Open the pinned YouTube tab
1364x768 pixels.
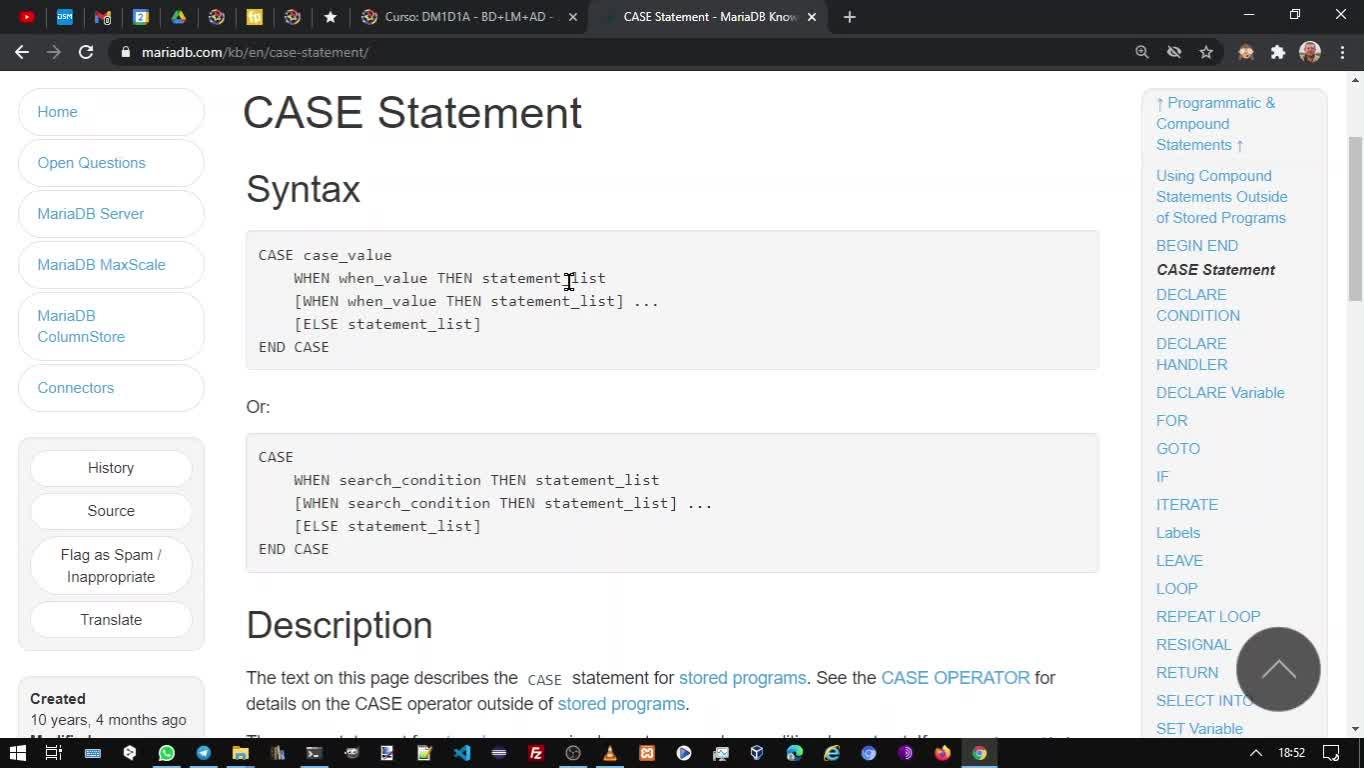click(27, 17)
